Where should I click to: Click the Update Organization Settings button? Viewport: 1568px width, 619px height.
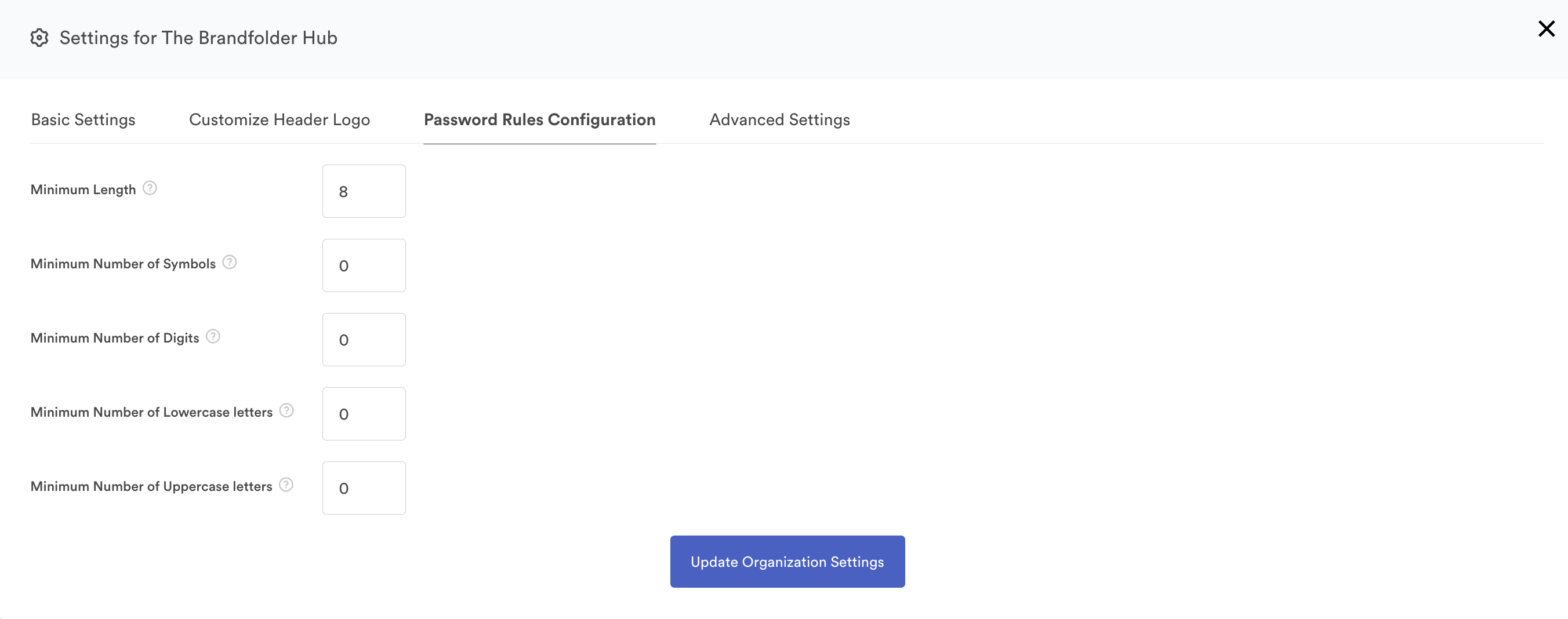[787, 562]
